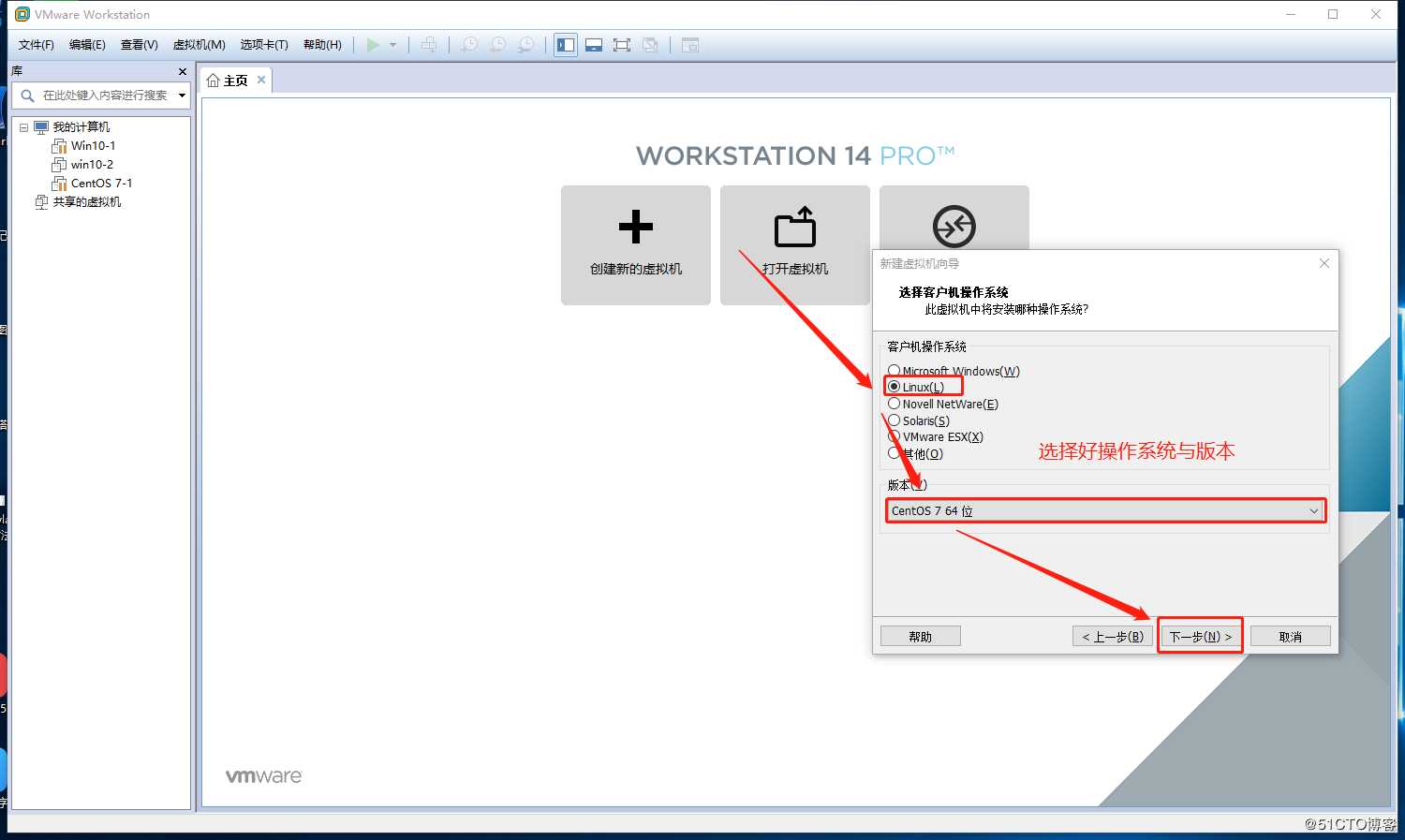Click the take snapshot toolbar icon
The image size is (1405, 840).
coord(469,45)
